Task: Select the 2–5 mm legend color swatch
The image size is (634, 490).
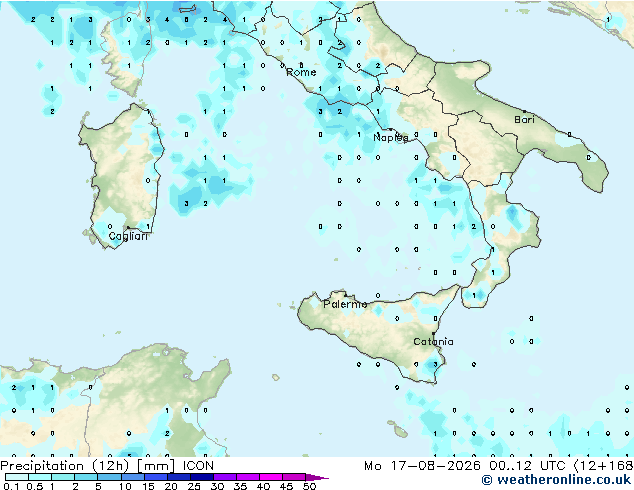Action: pyautogui.click(x=86, y=477)
